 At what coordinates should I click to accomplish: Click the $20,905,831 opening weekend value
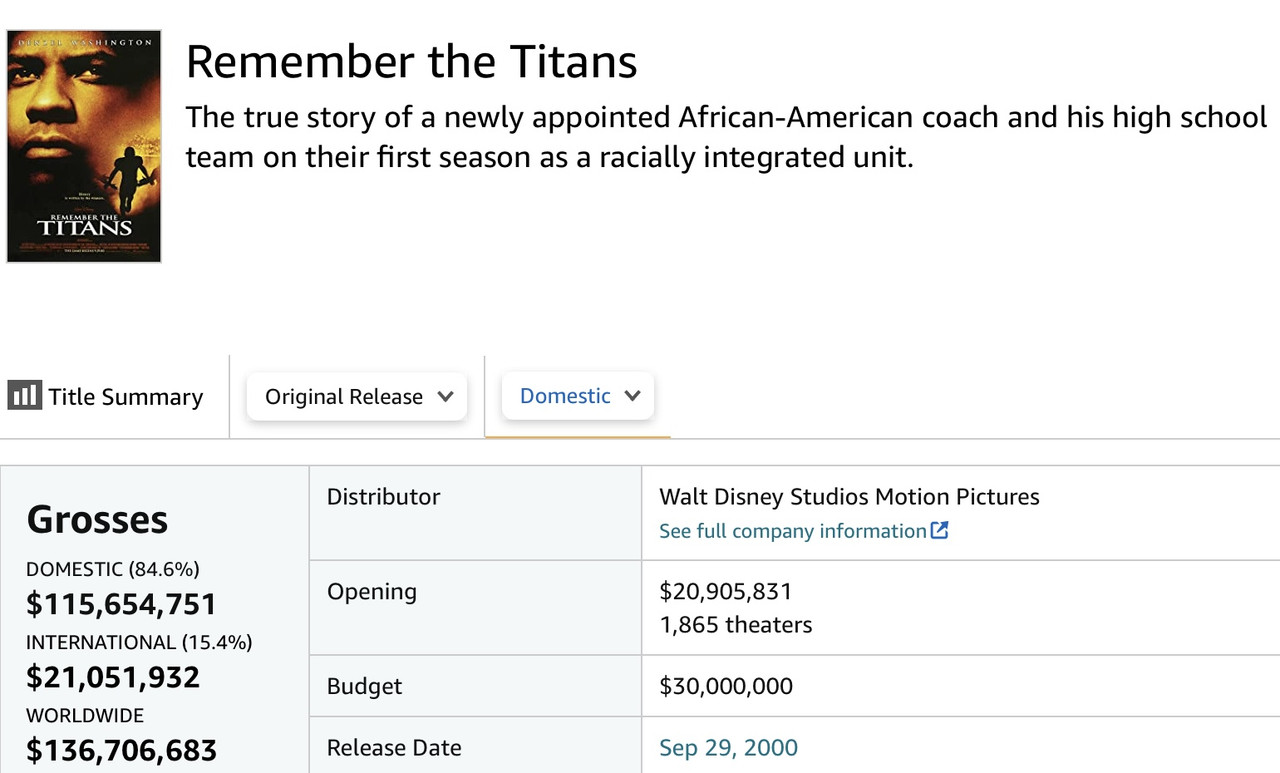[725, 591]
